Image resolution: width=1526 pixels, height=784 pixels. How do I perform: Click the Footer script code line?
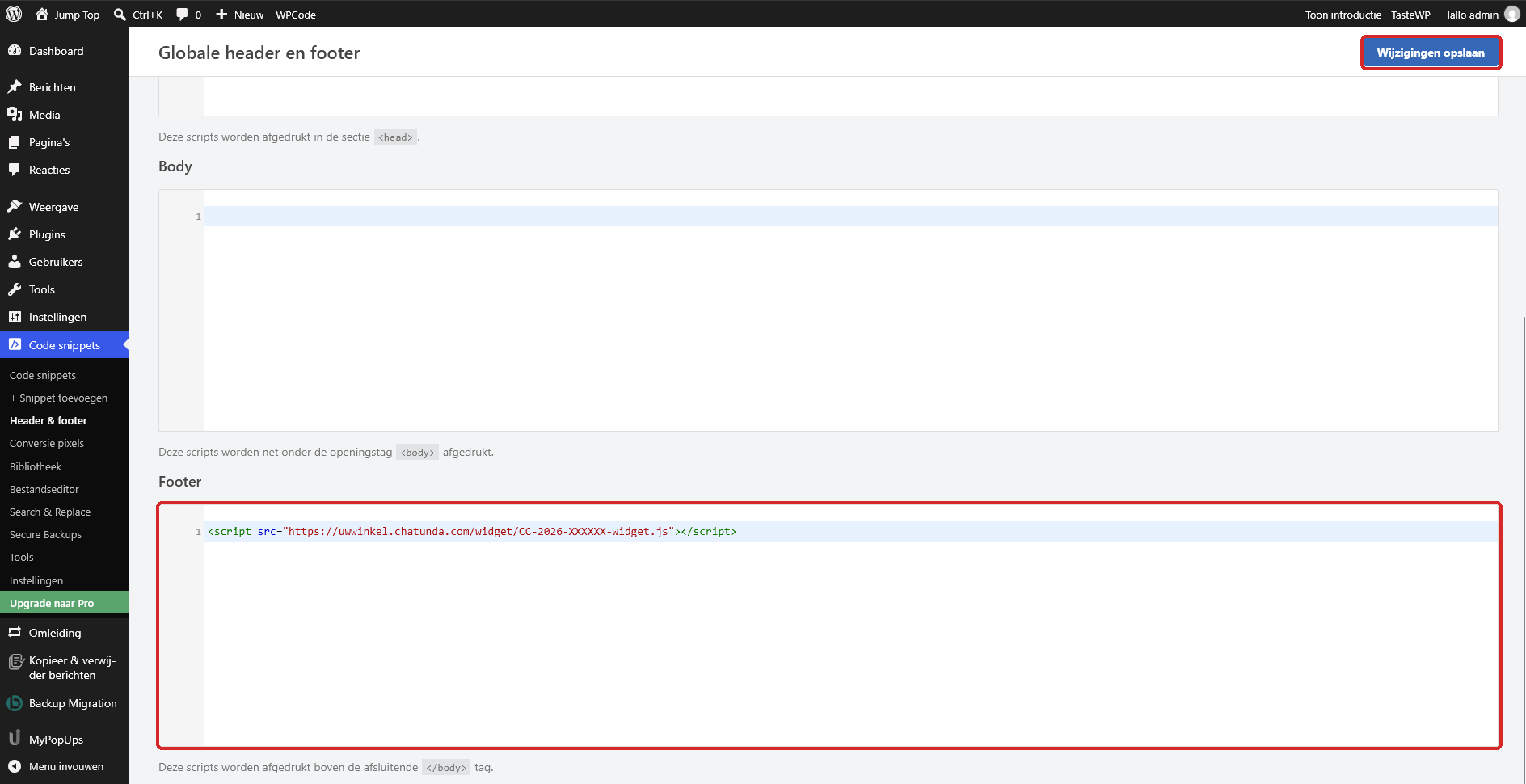tap(472, 531)
